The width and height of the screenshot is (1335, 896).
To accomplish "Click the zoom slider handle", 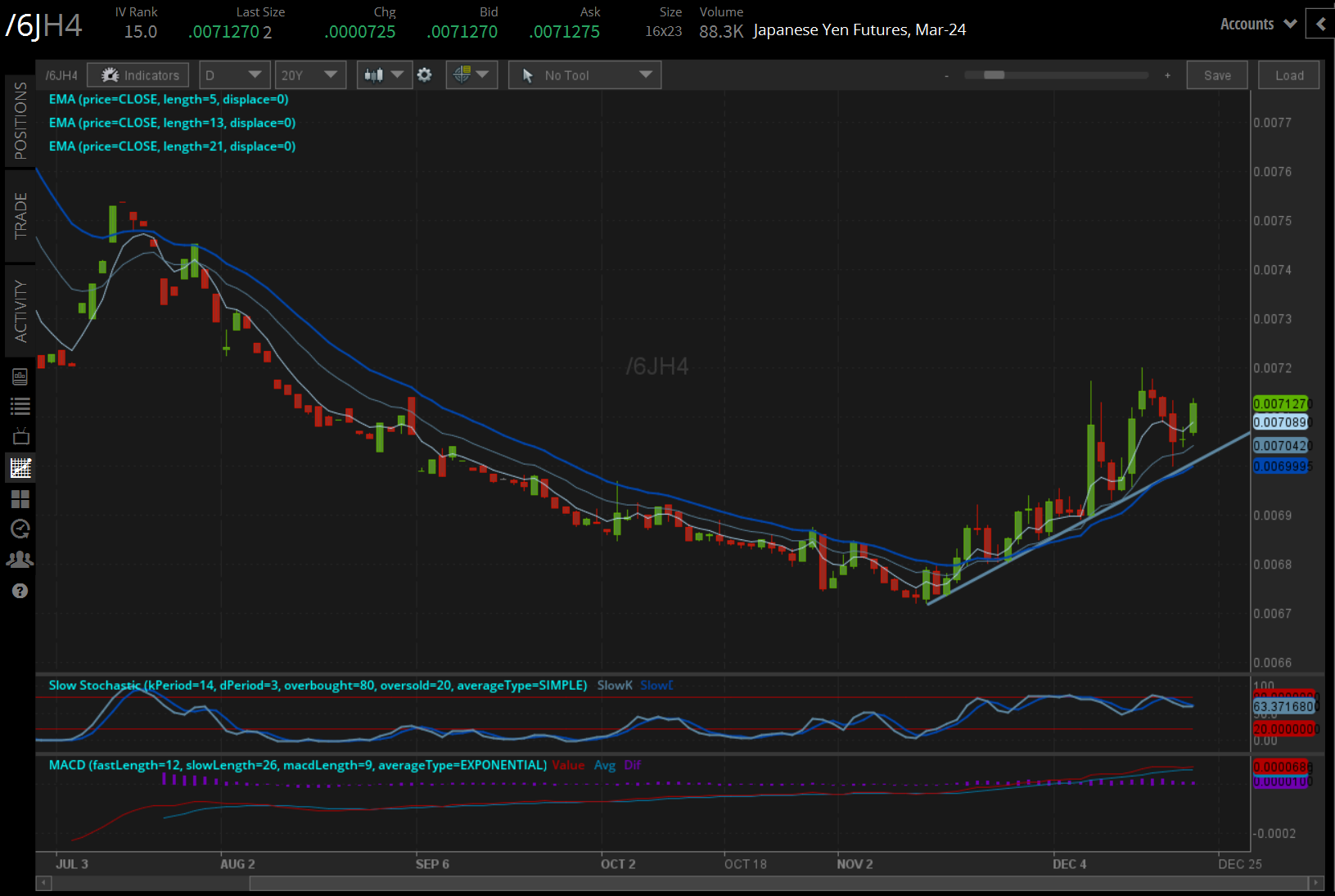I will (x=994, y=75).
